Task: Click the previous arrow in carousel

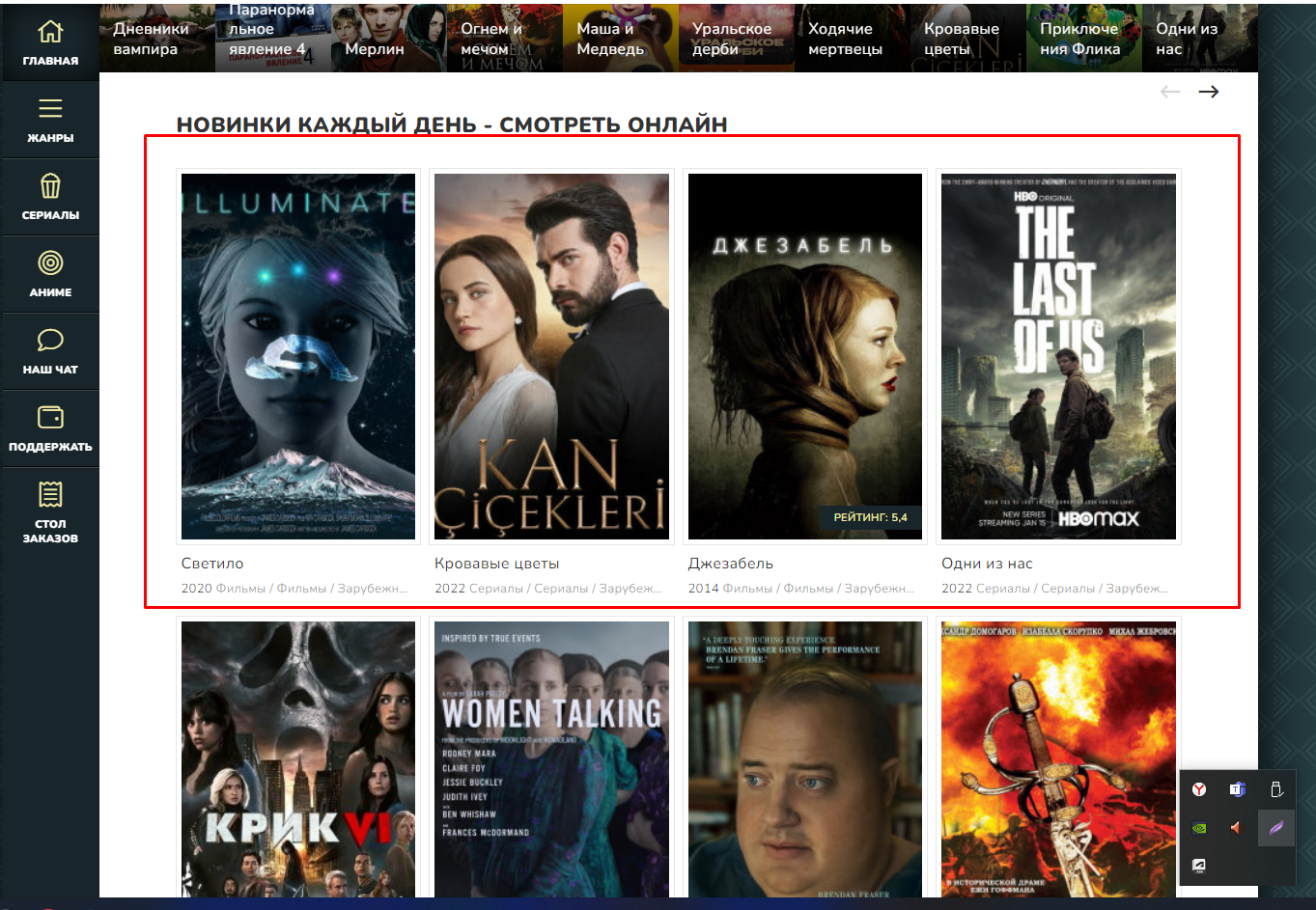Action: (x=1170, y=92)
